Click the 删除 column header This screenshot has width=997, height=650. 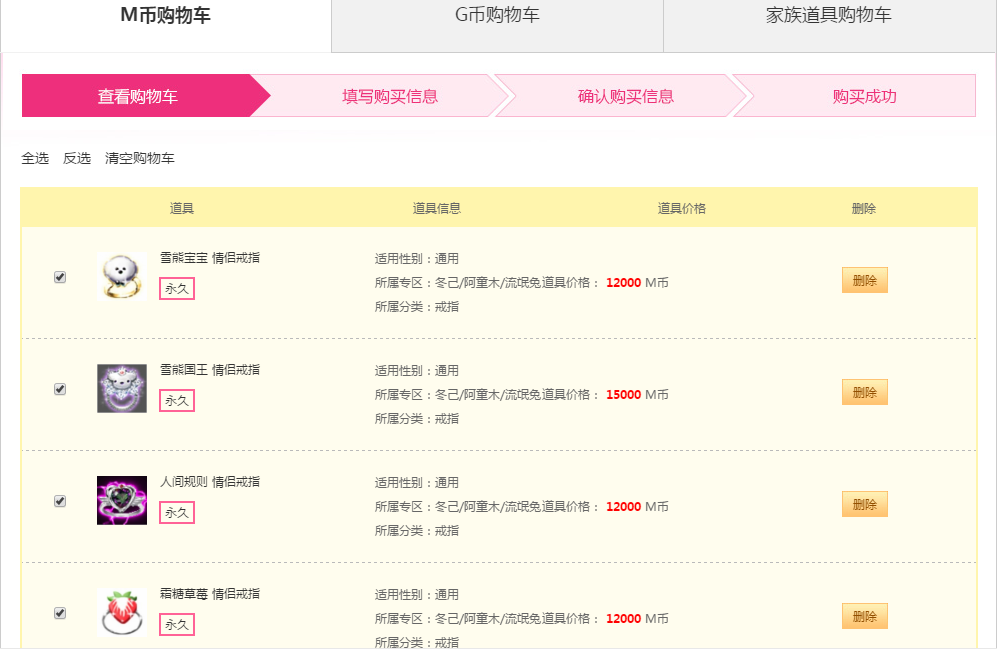[x=864, y=208]
